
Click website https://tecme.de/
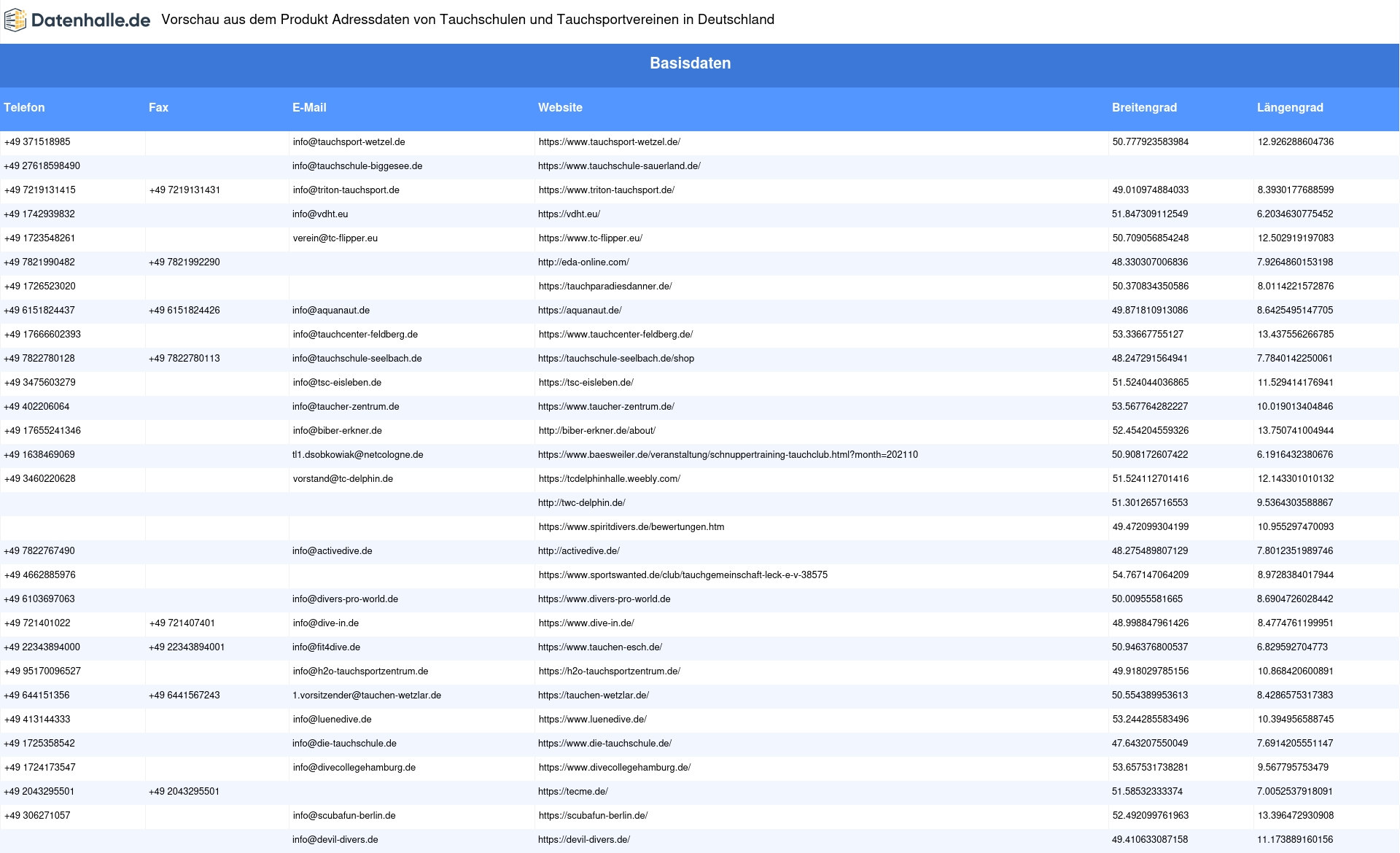coord(573,792)
